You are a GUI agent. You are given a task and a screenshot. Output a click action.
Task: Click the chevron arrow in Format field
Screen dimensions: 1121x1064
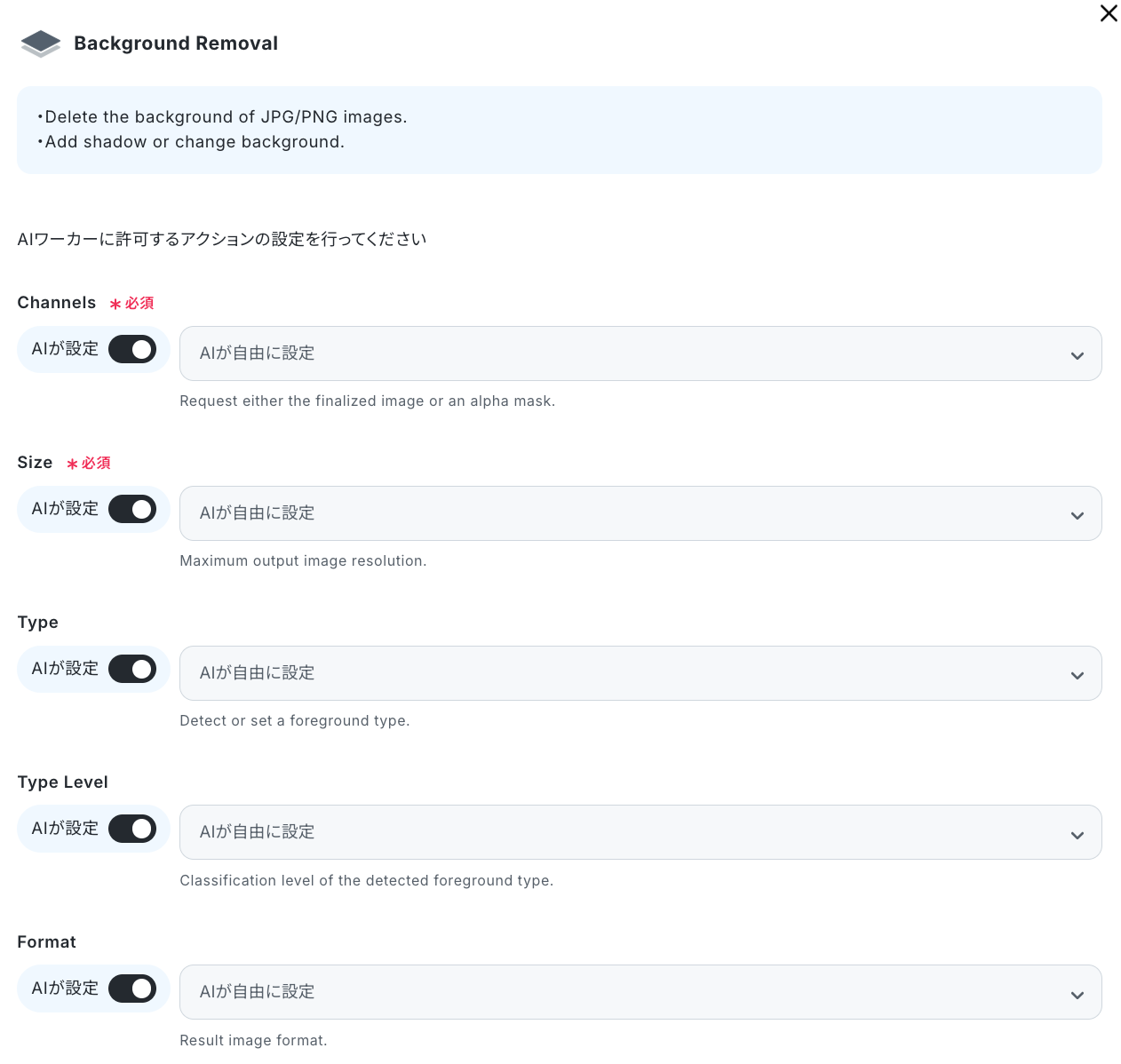1077,996
